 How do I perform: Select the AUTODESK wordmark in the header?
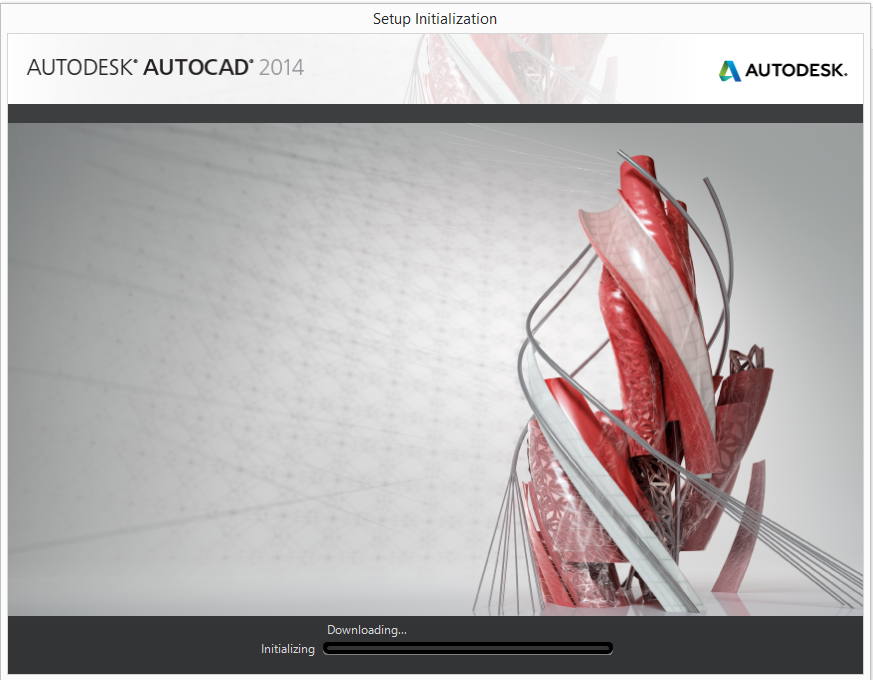click(x=795, y=70)
